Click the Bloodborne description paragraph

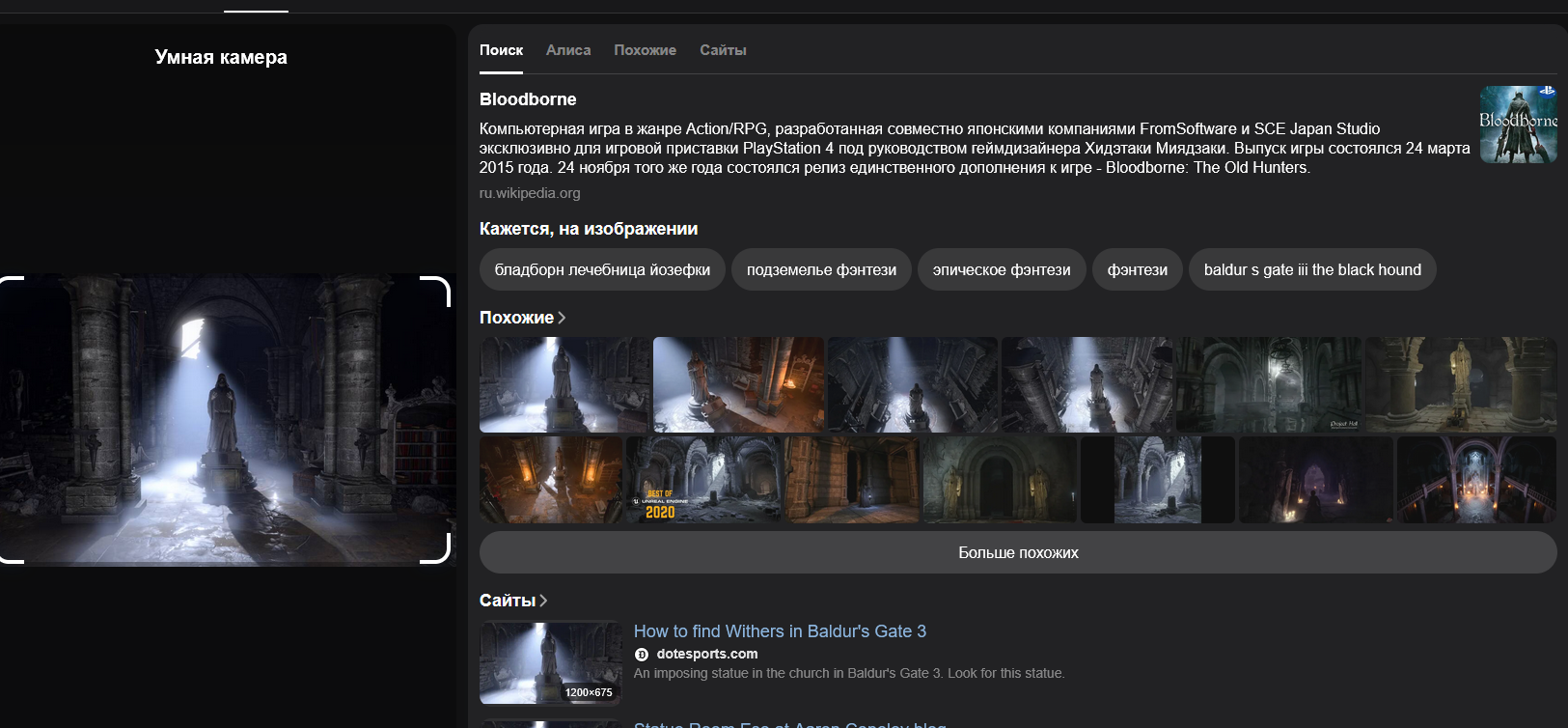975,148
